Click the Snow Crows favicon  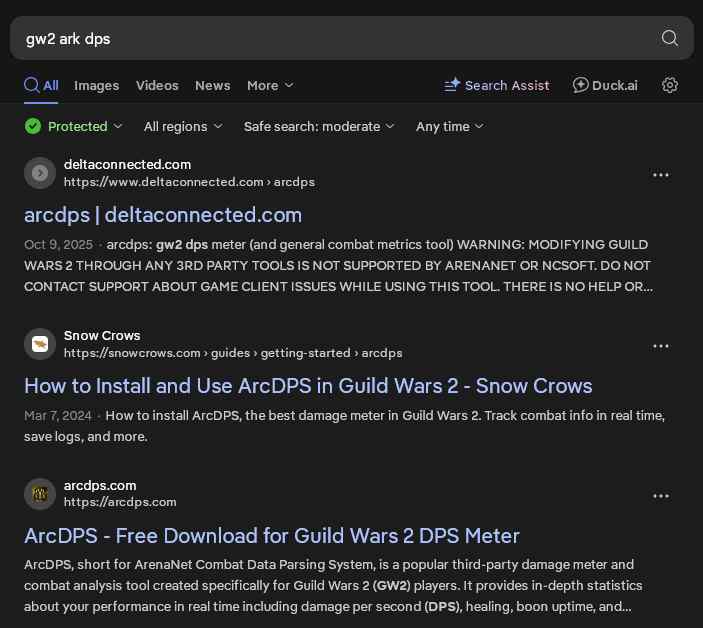tap(40, 344)
